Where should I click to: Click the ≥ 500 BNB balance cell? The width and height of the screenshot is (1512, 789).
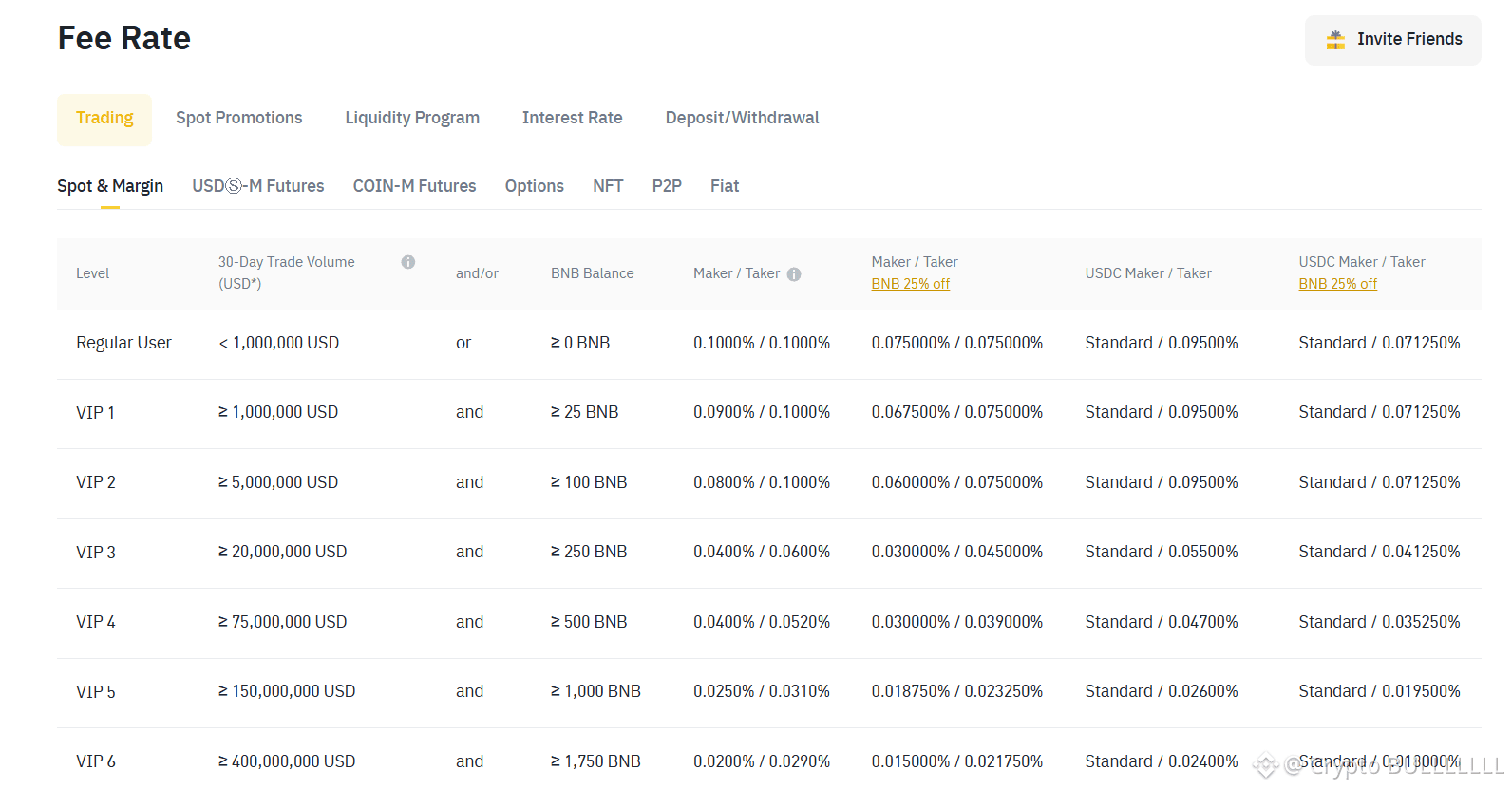point(589,622)
